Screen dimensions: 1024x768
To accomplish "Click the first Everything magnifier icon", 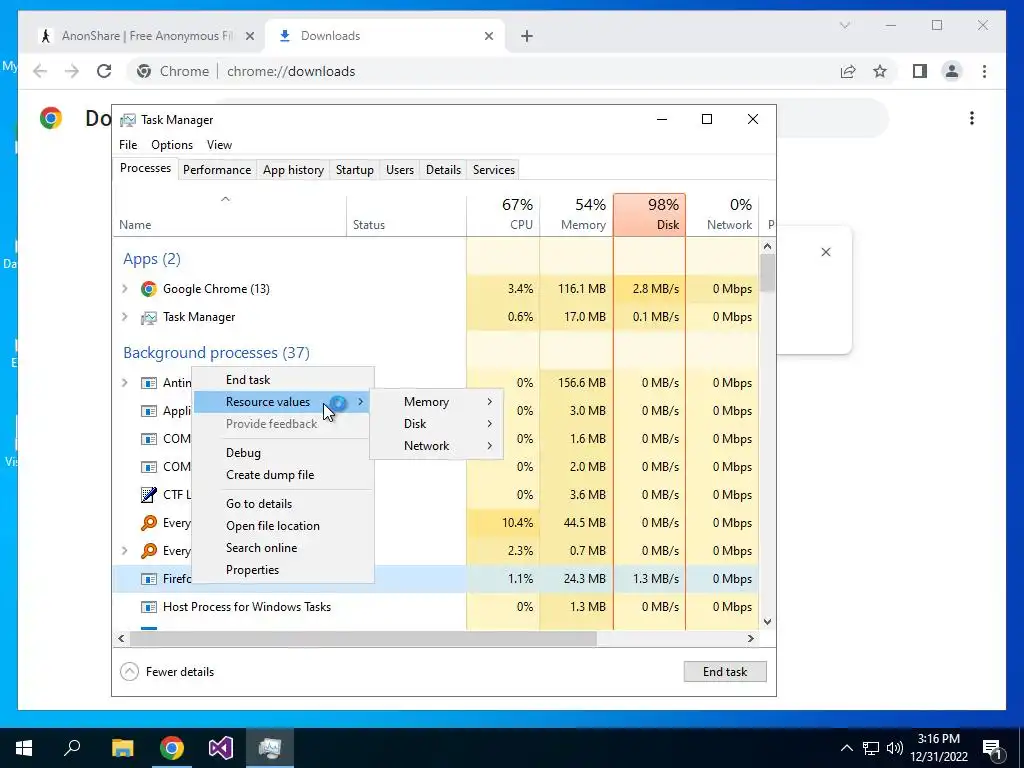I will tap(149, 522).
